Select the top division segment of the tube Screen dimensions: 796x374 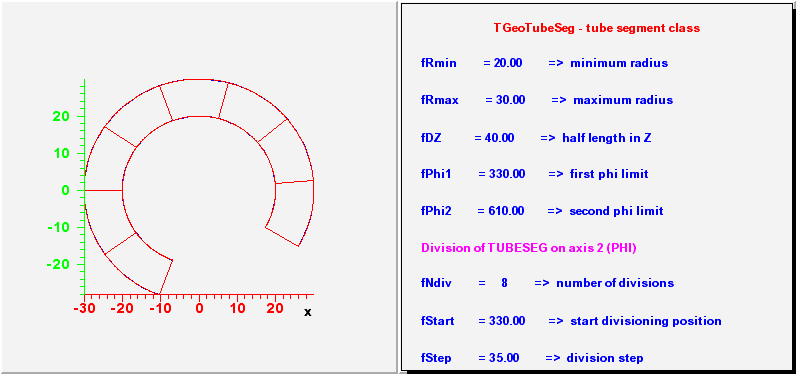(x=195, y=98)
